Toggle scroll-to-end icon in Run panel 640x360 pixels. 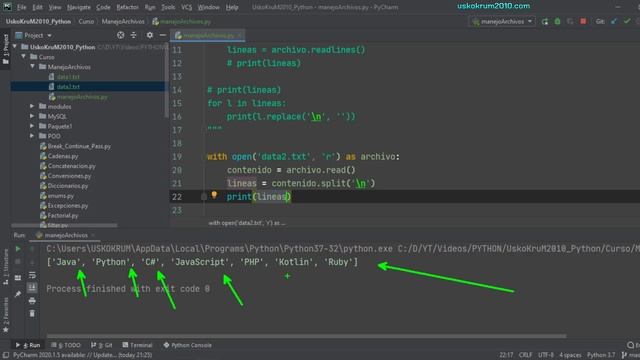[32, 288]
